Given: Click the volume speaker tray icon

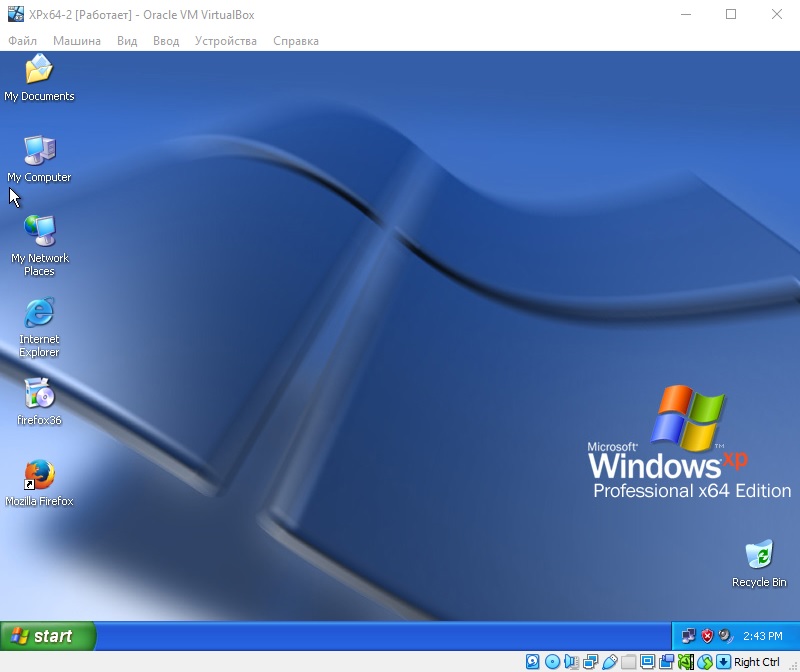Looking at the screenshot, I should click(725, 636).
